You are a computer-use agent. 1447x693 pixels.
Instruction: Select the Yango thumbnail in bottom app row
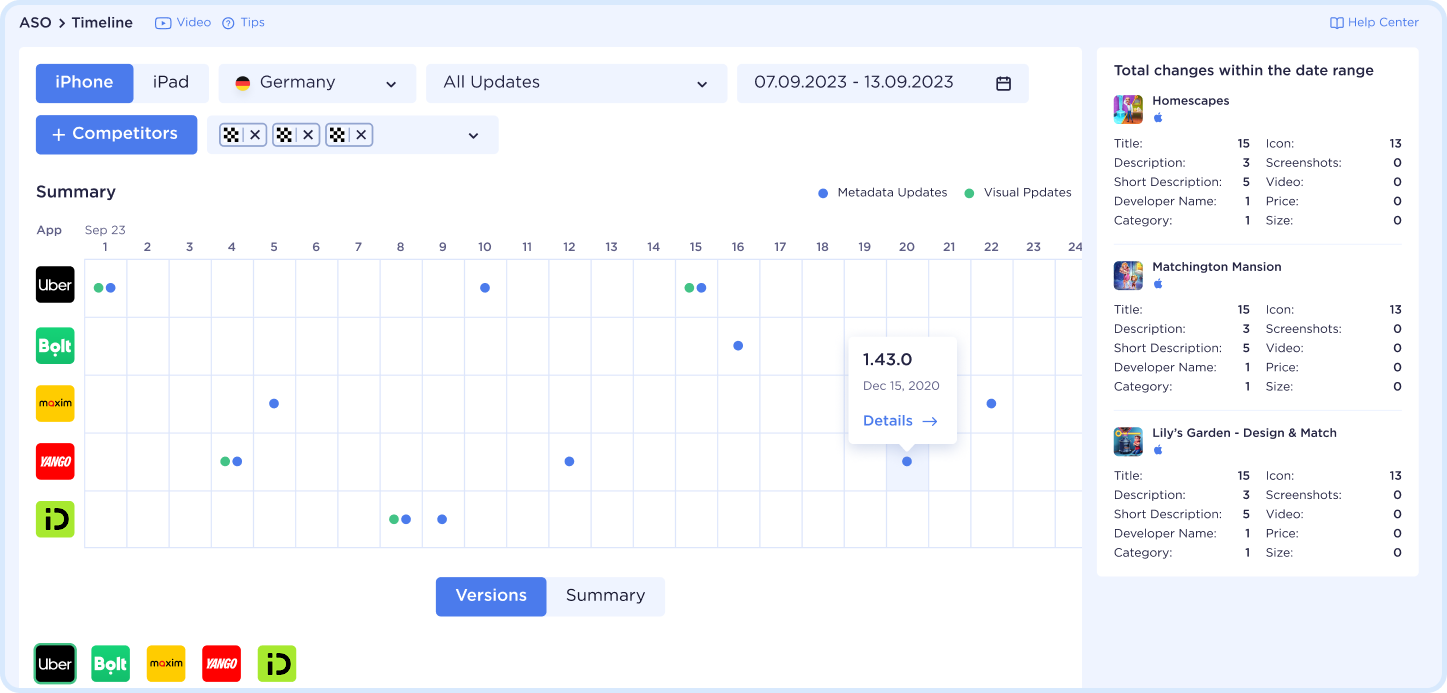[x=221, y=664]
